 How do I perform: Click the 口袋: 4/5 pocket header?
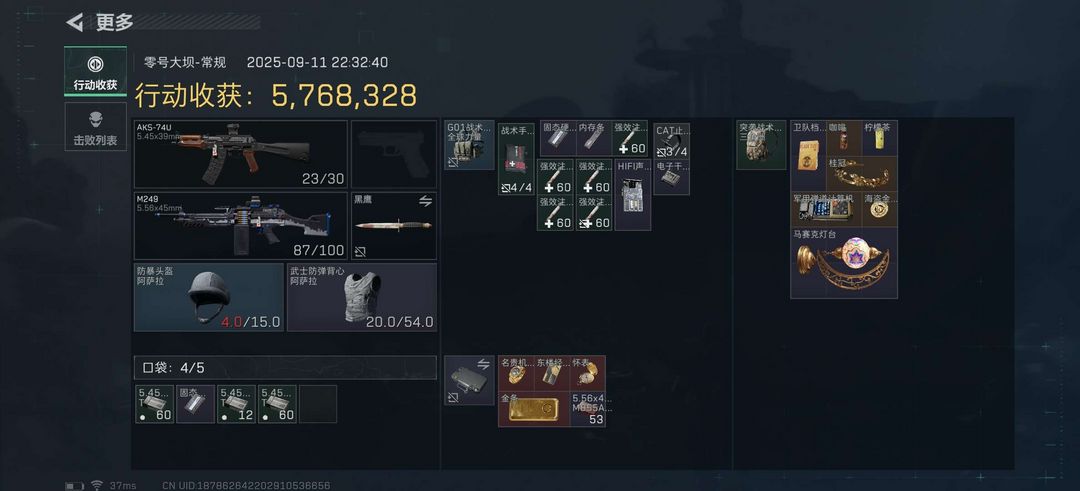tap(285, 368)
